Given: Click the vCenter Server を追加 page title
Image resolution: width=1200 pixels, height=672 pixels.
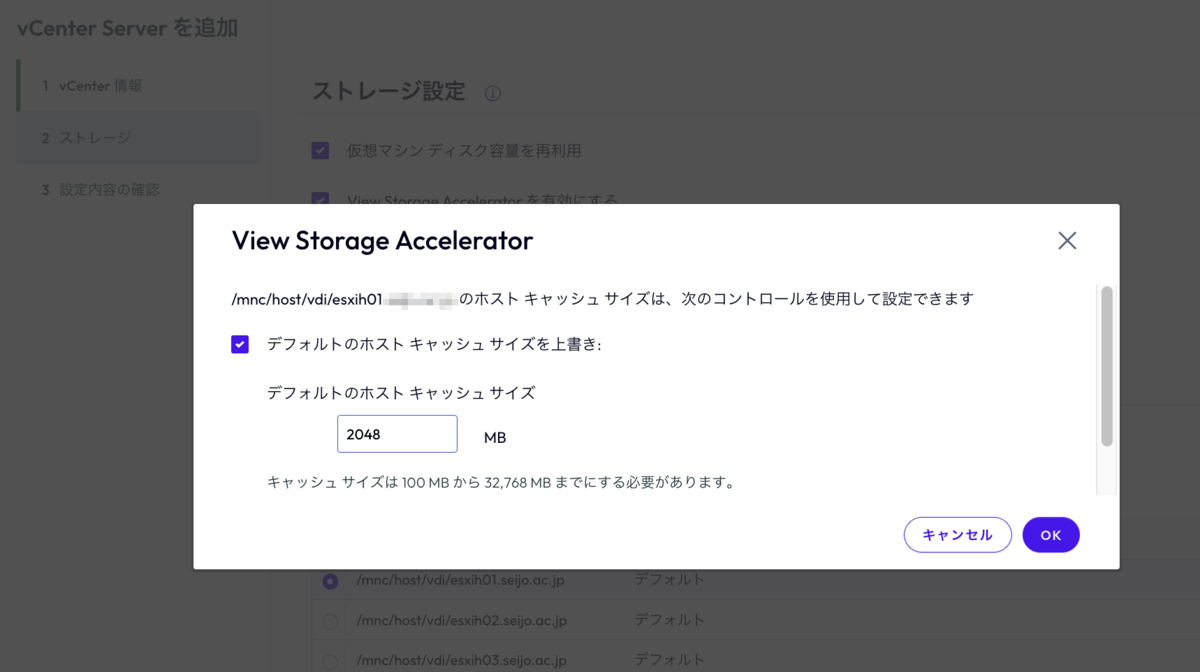Looking at the screenshot, I should 127,27.
